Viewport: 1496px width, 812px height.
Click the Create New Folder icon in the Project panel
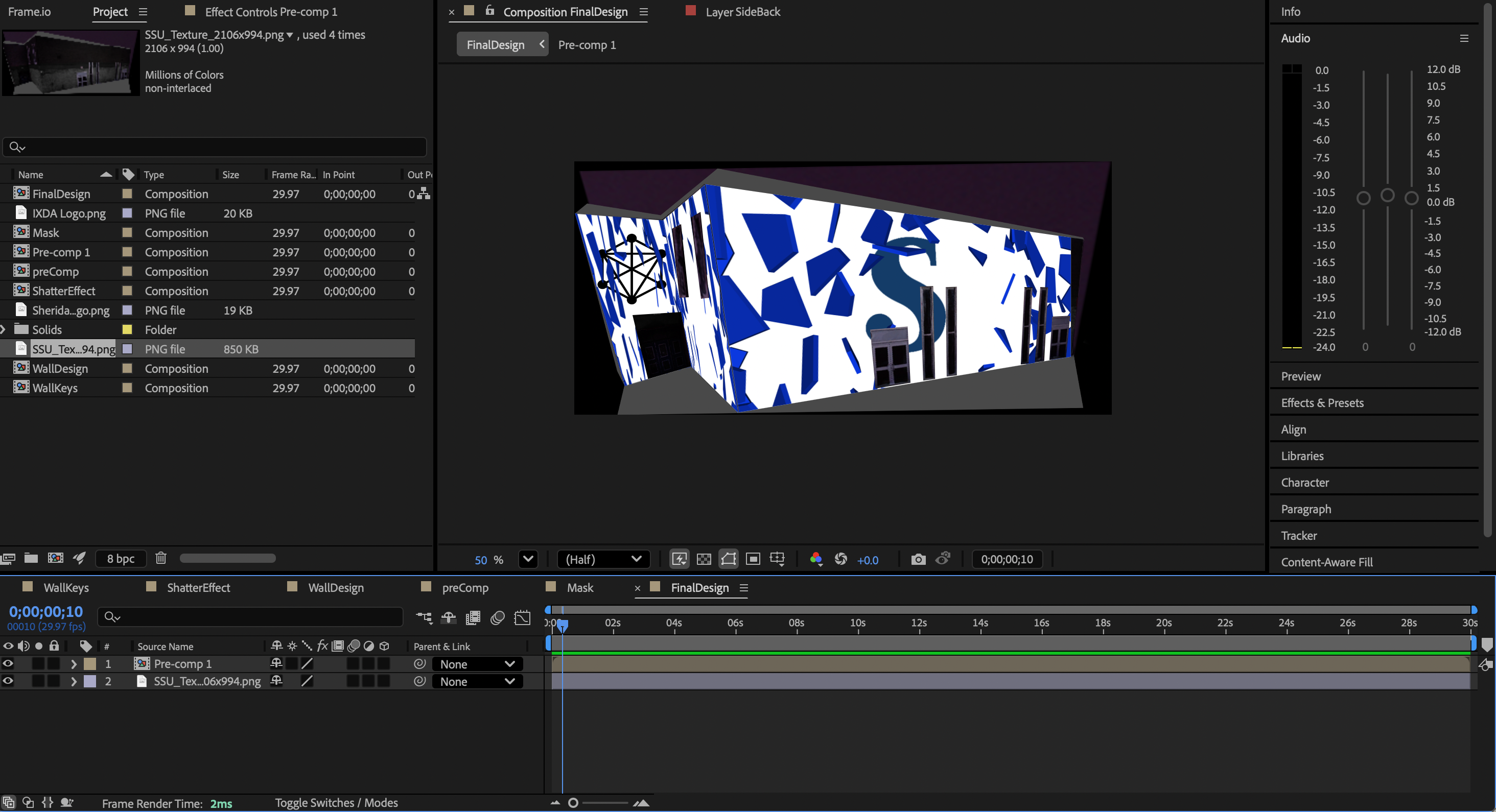31,558
